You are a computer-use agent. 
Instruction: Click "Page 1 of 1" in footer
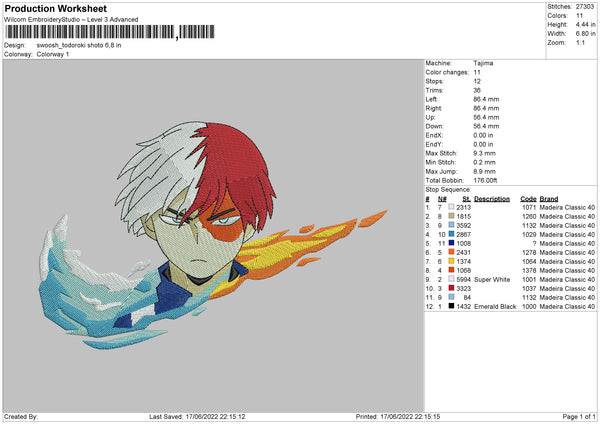tap(579, 416)
